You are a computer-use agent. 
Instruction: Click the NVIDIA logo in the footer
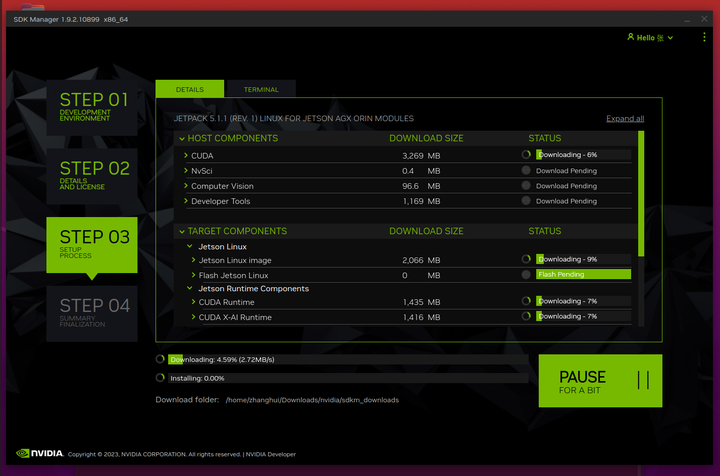39,454
